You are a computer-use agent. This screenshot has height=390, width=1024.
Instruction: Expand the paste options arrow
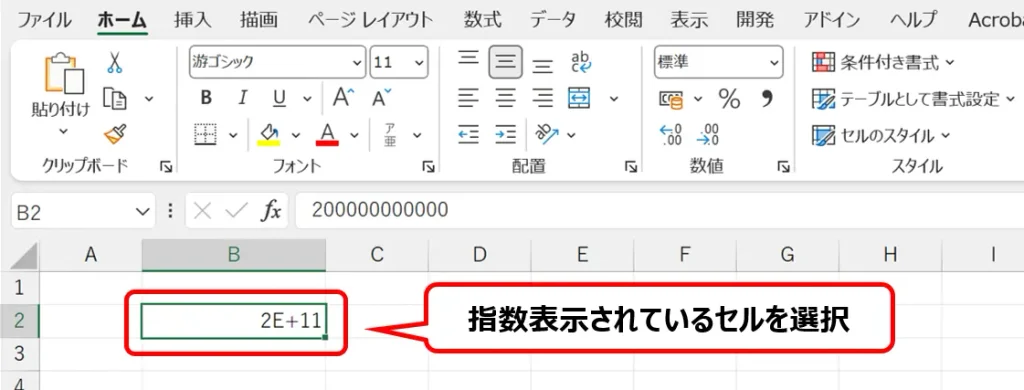click(63, 131)
